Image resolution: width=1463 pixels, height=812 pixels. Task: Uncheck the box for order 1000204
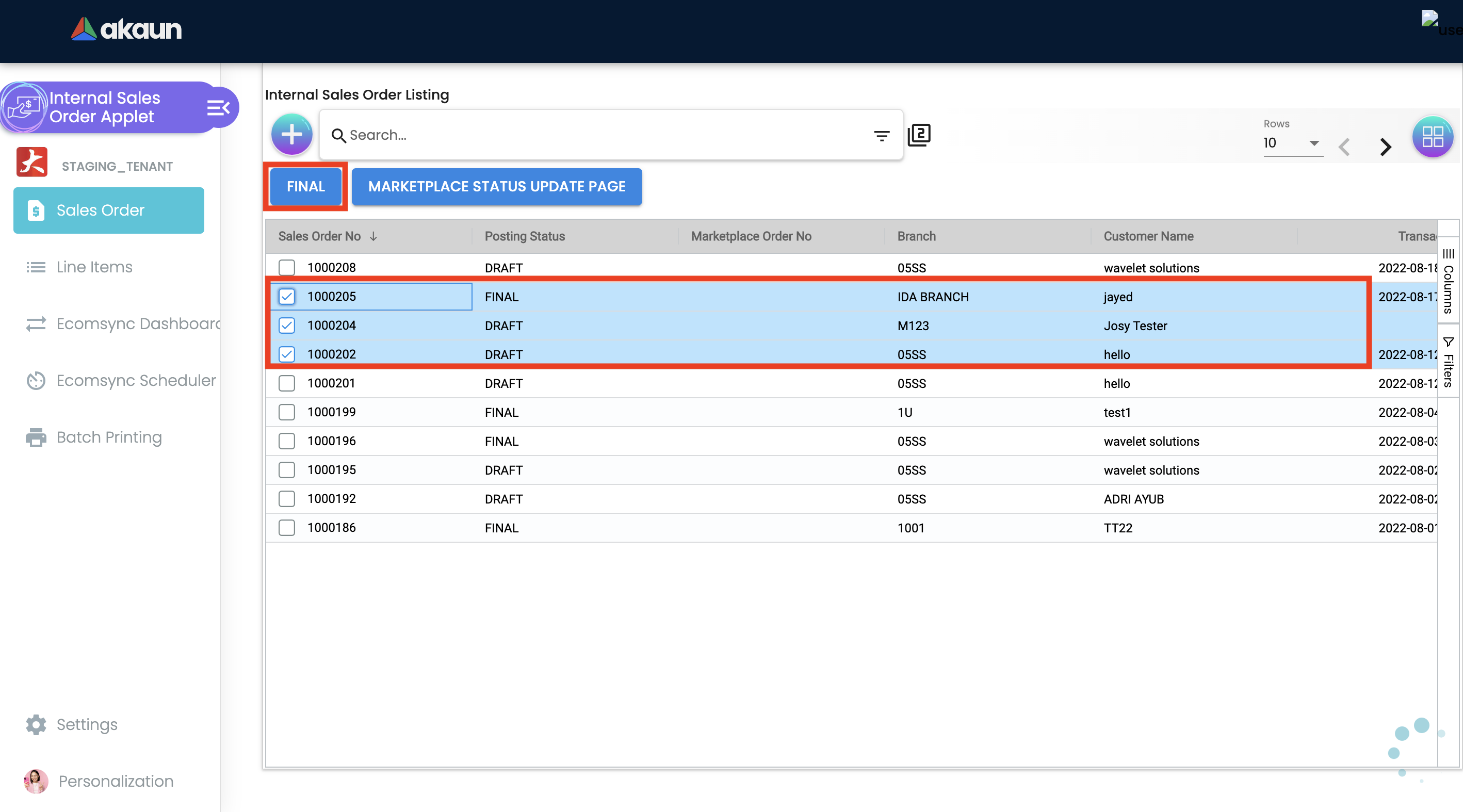[287, 326]
